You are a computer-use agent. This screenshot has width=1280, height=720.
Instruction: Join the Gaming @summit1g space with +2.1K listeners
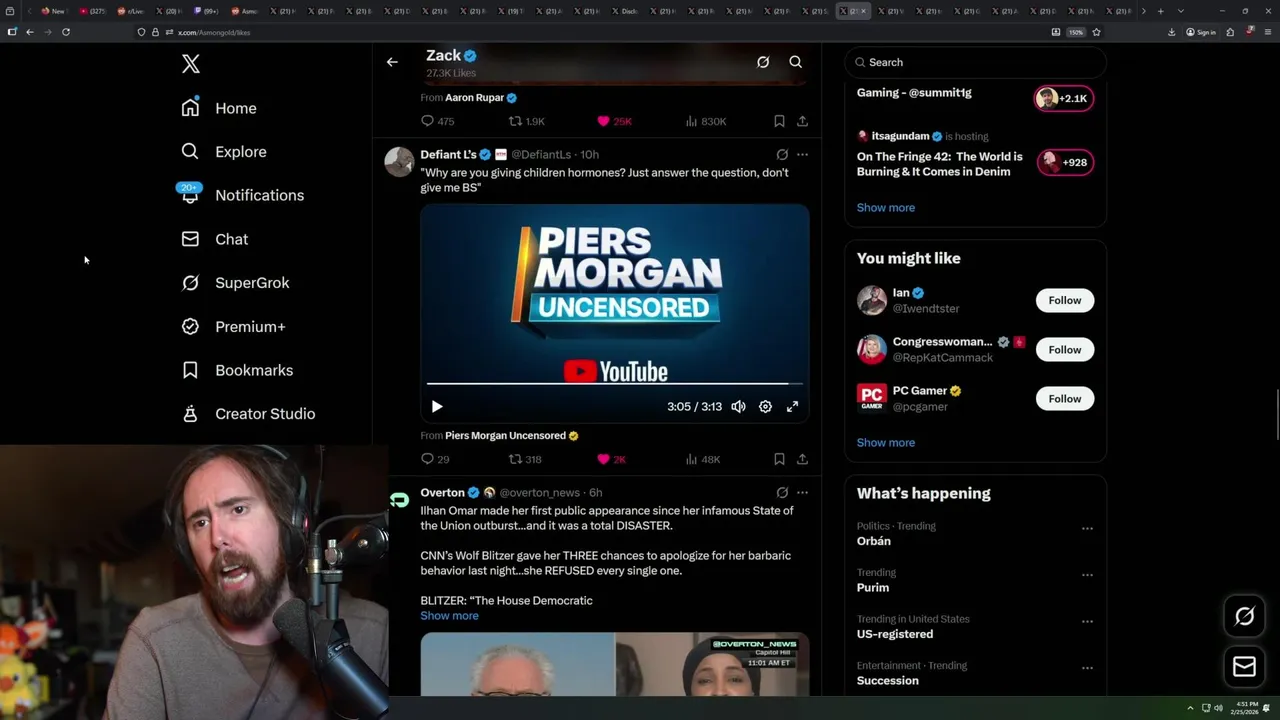tap(1064, 98)
